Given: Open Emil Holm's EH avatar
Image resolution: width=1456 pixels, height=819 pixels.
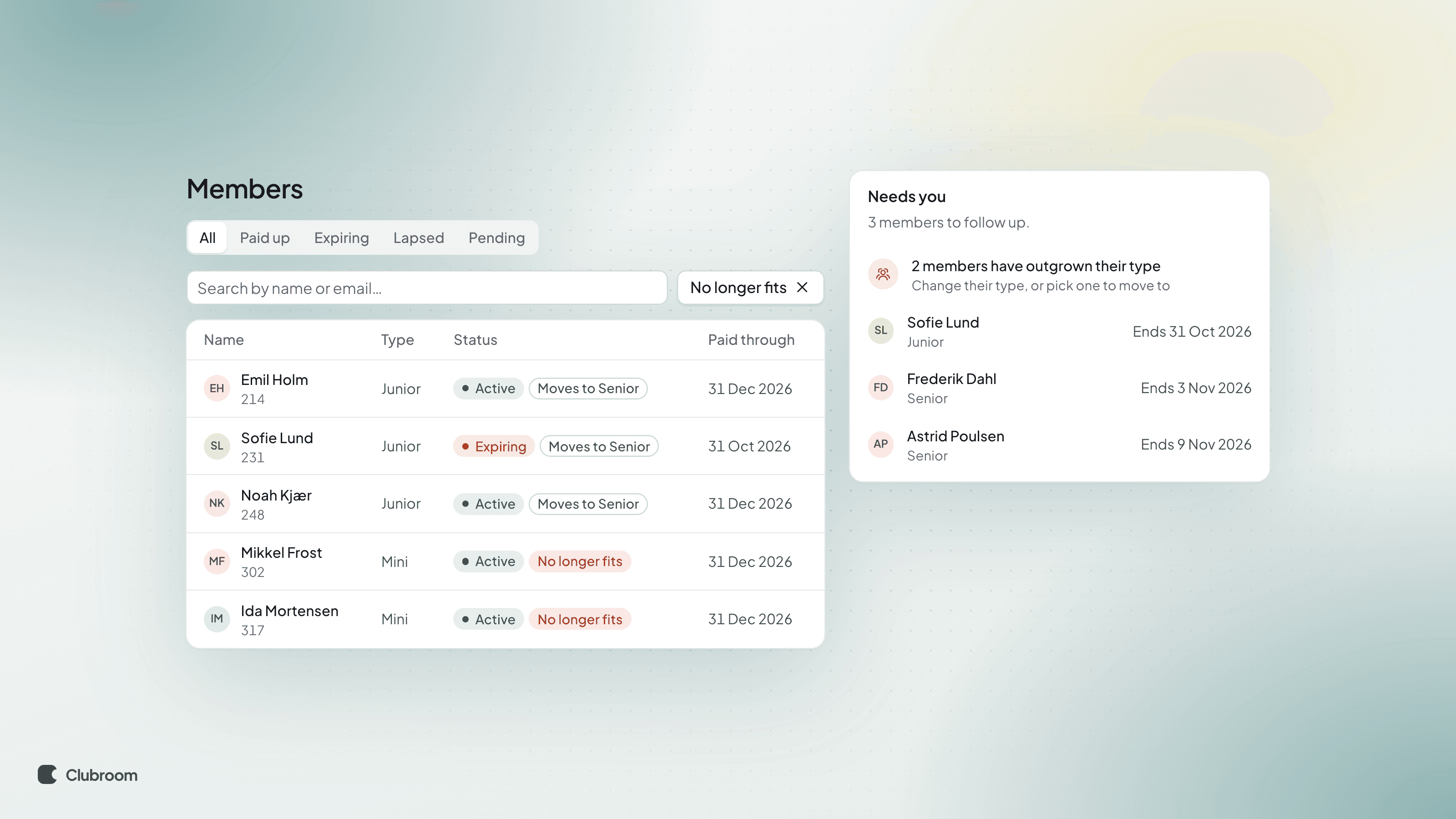Looking at the screenshot, I should (217, 388).
